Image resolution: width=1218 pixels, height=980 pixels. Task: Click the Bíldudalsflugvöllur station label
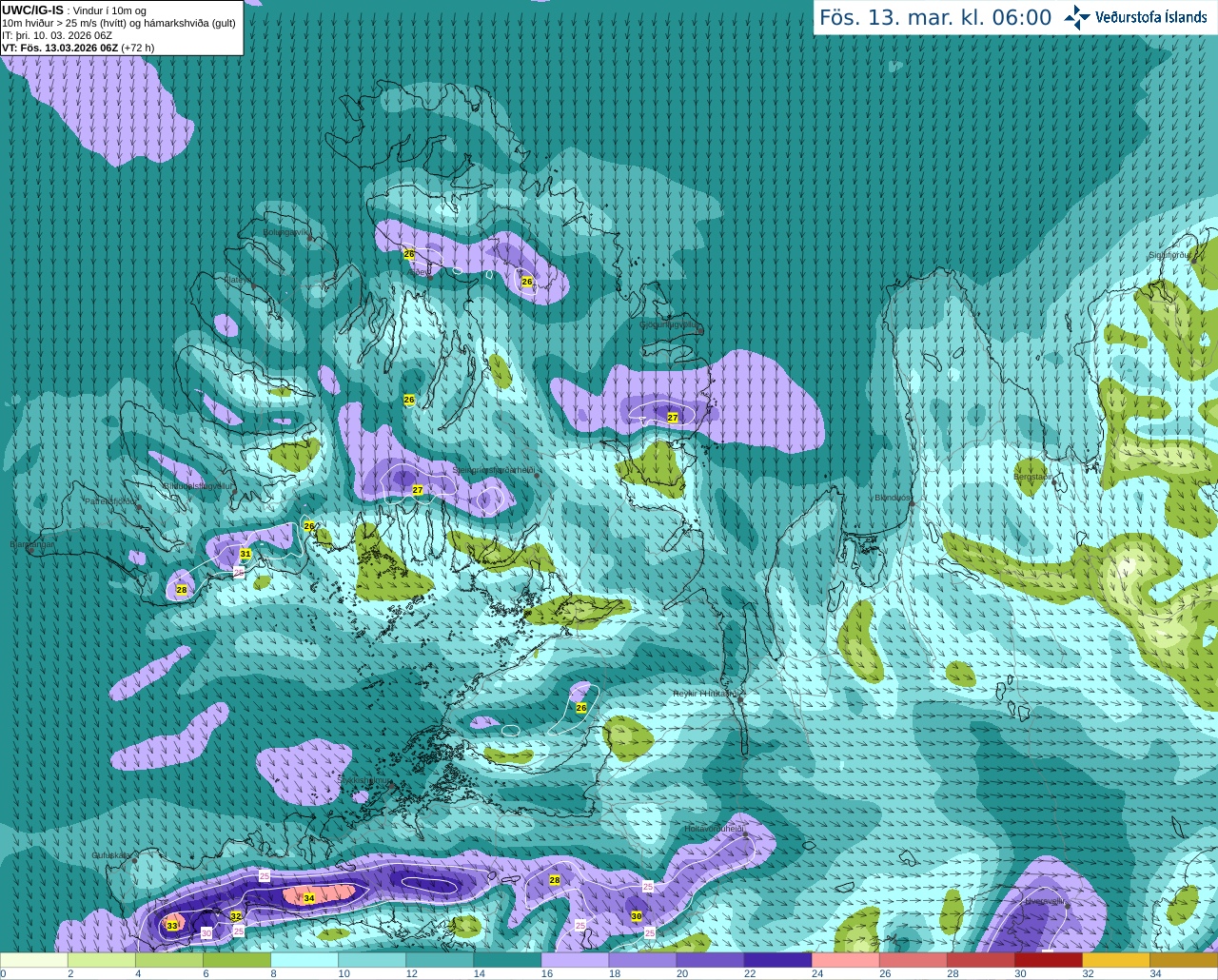tap(198, 485)
